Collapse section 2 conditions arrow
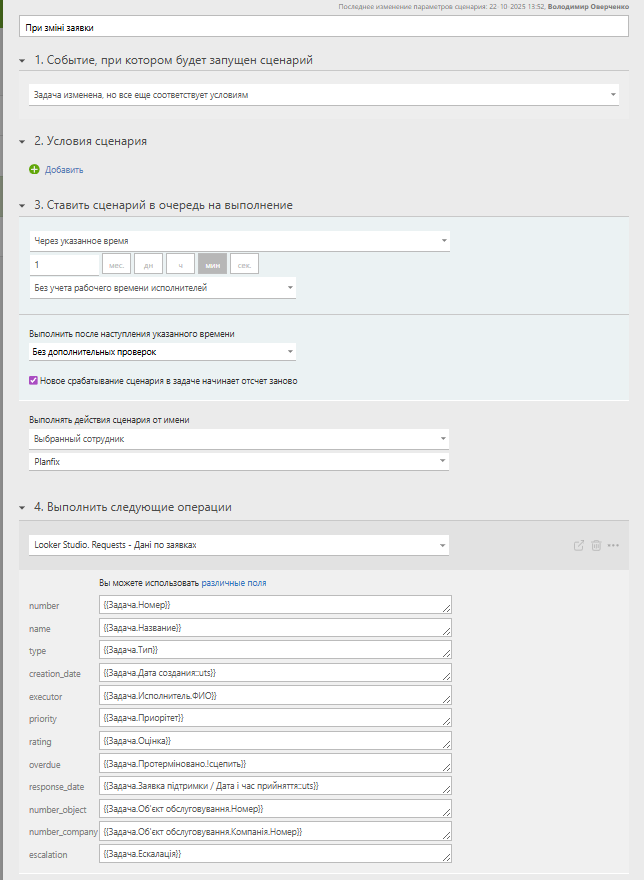This screenshot has width=644, height=880. (x=22, y=142)
